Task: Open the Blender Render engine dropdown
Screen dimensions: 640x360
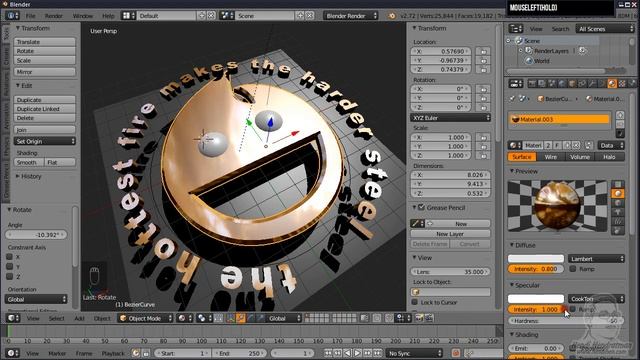Action: click(x=351, y=16)
